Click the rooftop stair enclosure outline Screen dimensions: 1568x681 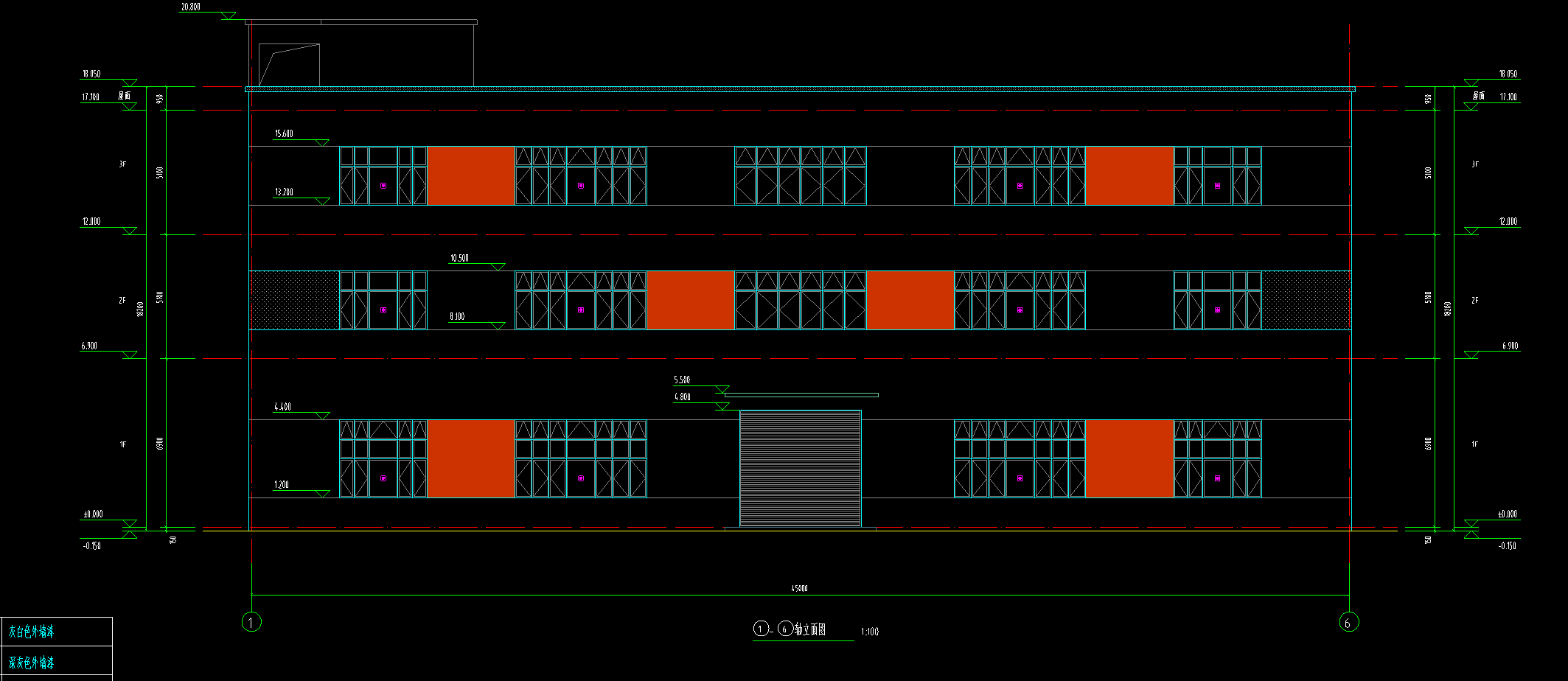[289, 65]
